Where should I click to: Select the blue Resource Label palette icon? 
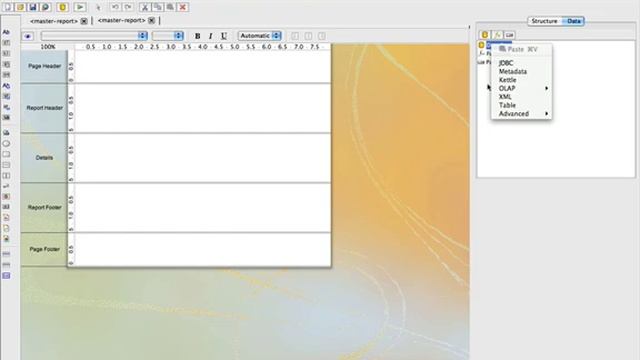6,86
